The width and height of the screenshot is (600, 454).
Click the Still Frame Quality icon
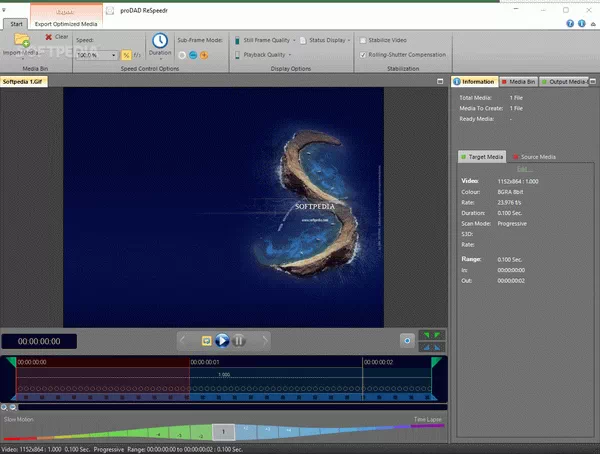237,40
